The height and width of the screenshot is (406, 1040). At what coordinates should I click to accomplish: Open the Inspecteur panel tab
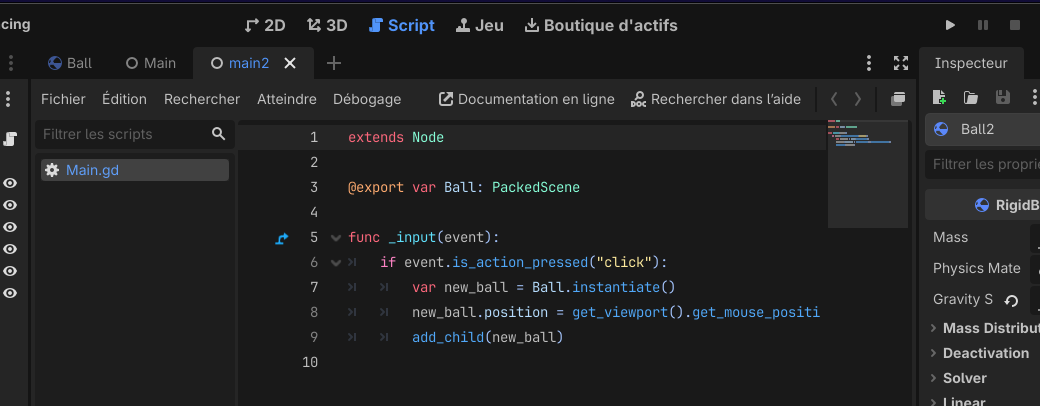click(970, 63)
